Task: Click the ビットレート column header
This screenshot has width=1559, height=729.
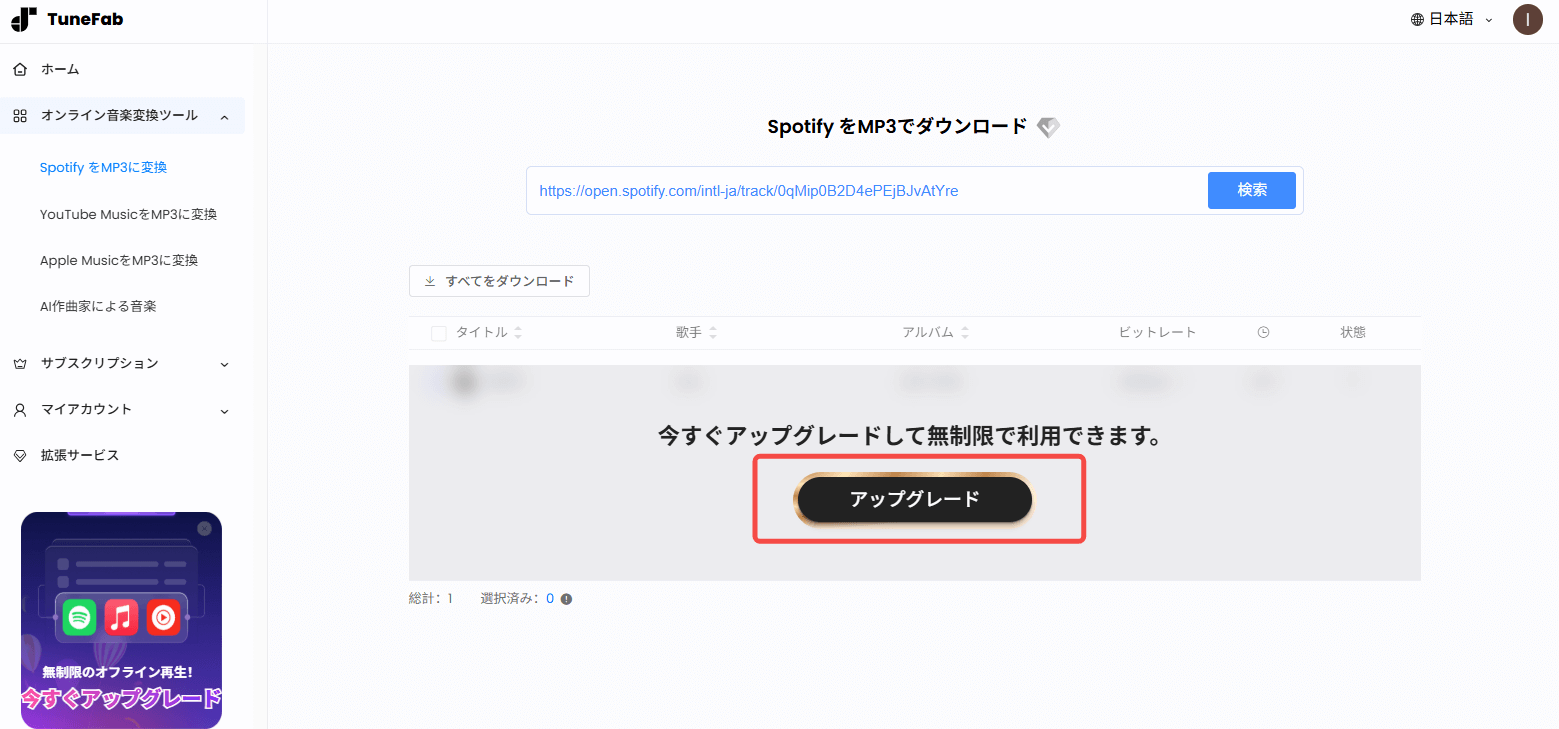Action: 1157,333
